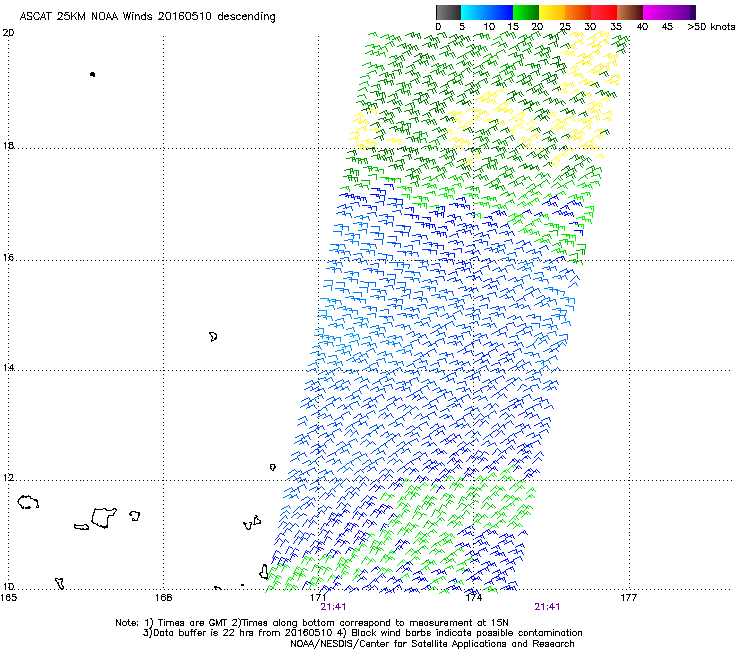
Task: Click longitude label '168' on bottom axis
Action: [163, 598]
